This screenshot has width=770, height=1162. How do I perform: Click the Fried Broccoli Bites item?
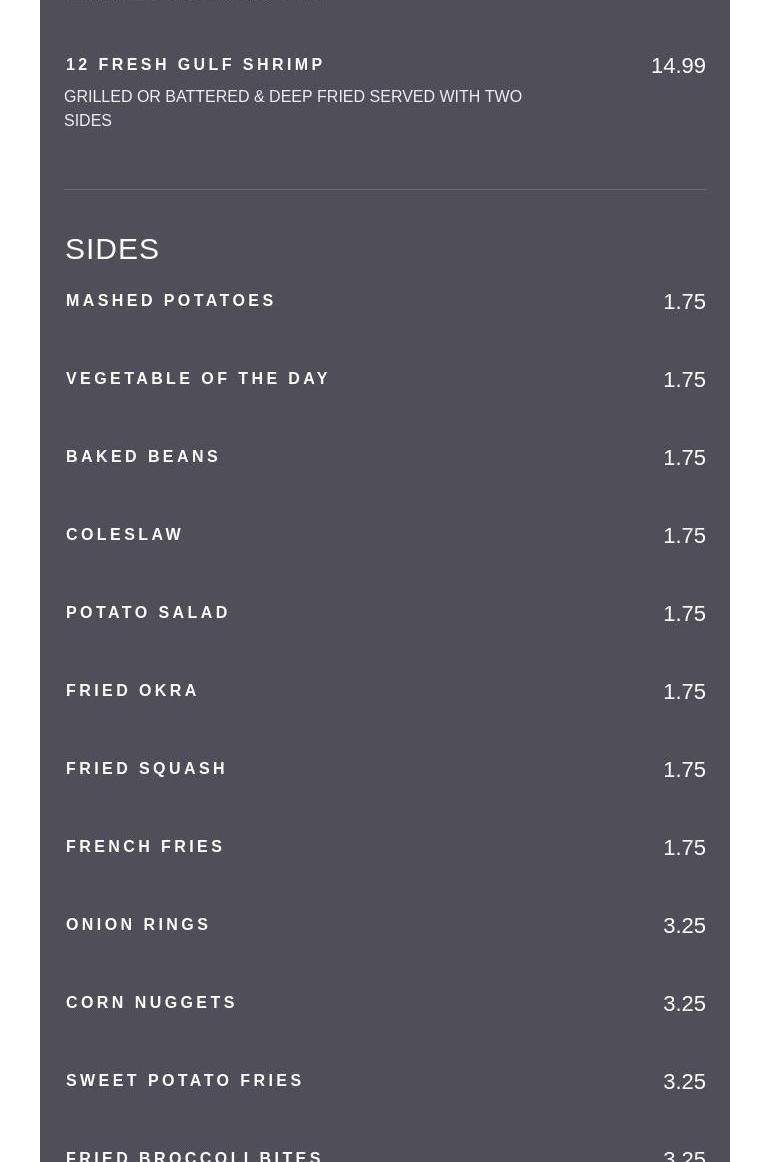point(194,1155)
